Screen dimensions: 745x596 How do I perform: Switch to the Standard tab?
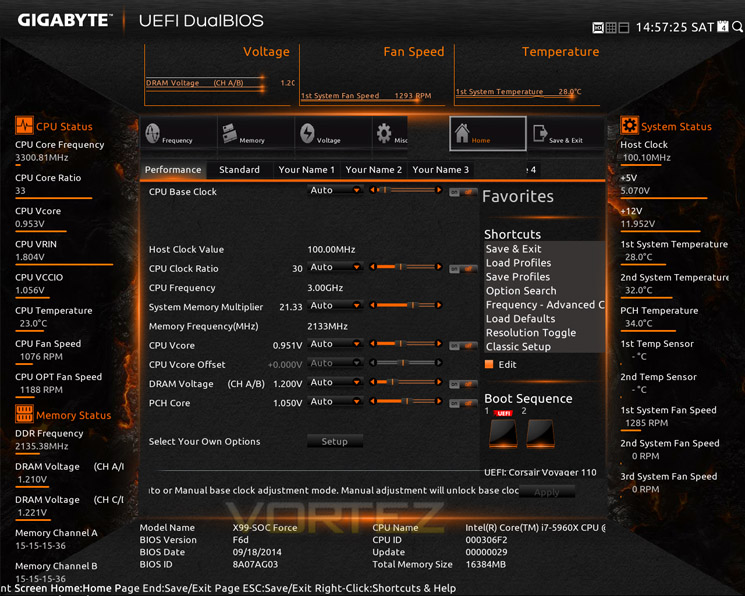pos(239,170)
